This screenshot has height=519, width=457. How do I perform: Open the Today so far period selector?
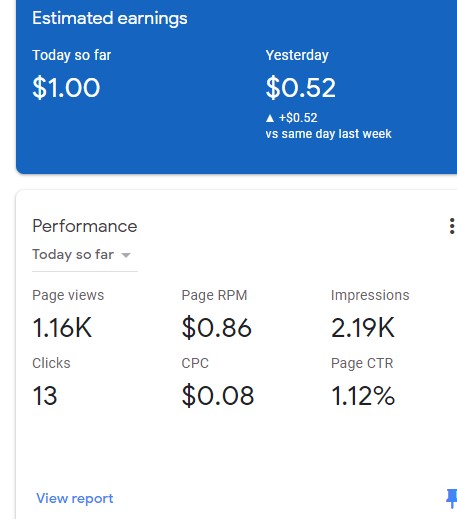coord(85,255)
